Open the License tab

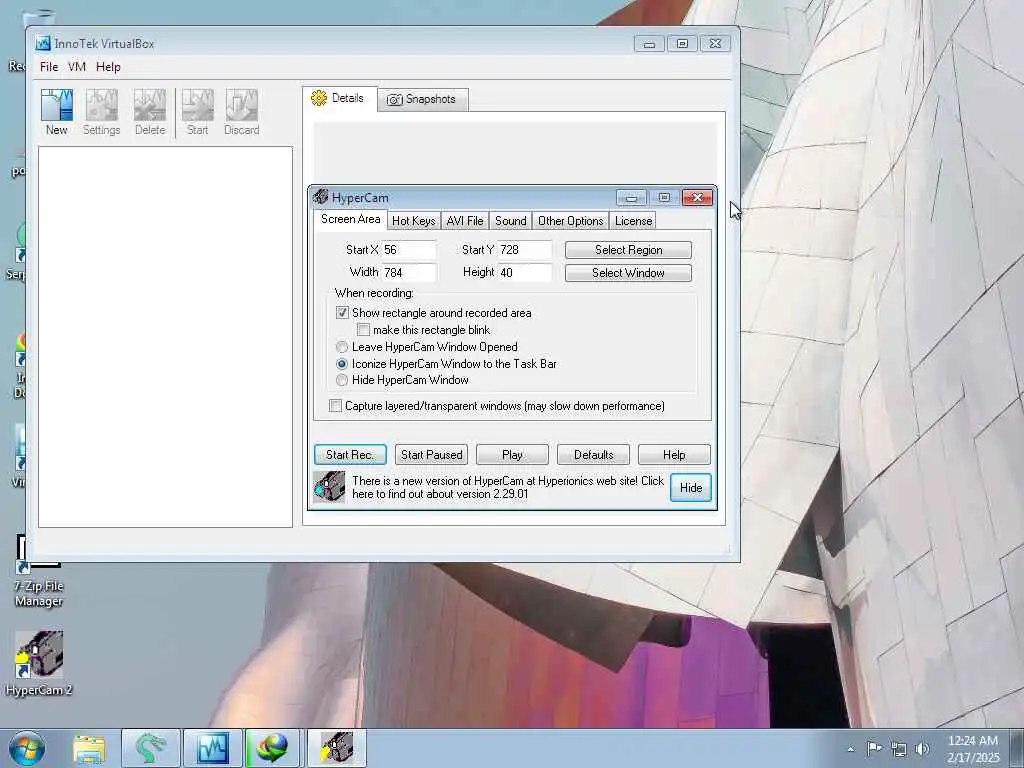click(633, 221)
